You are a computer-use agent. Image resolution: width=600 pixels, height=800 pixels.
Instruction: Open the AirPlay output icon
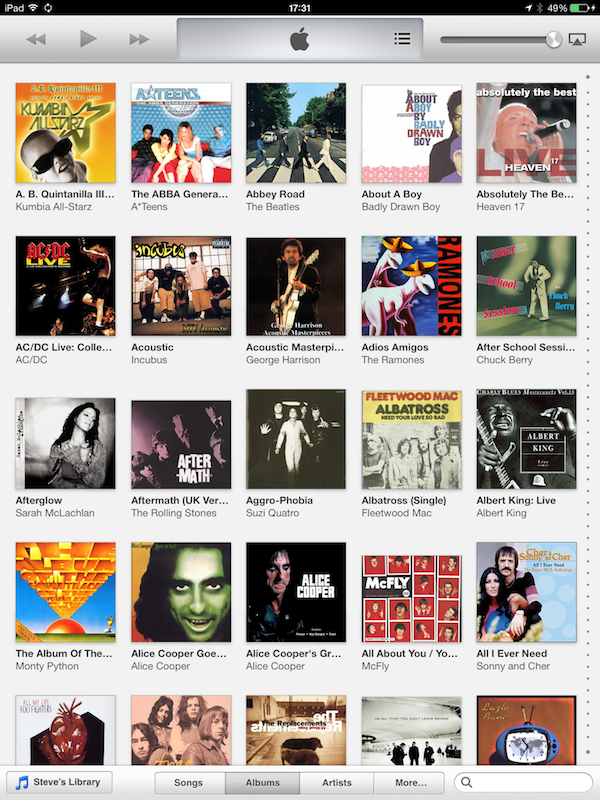577,39
